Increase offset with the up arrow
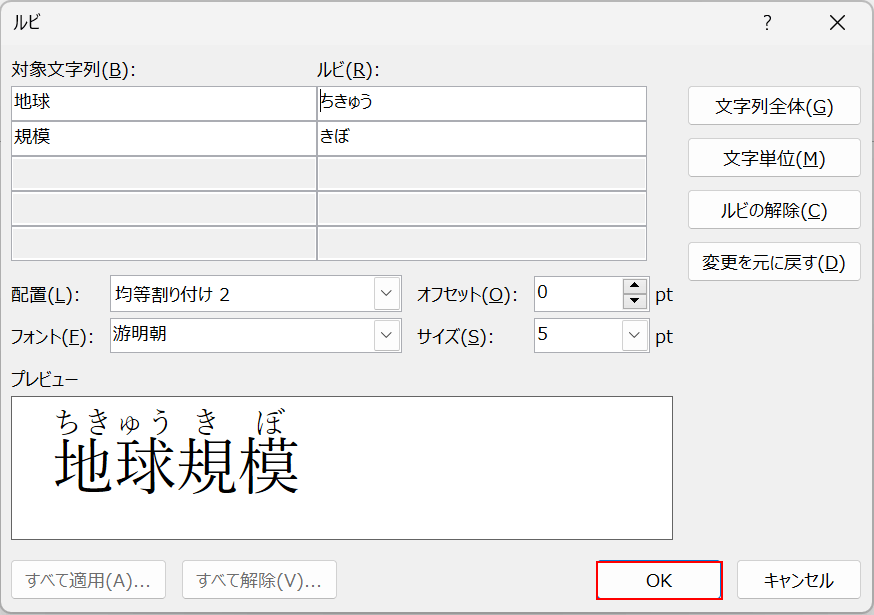This screenshot has height=615, width=874. [635, 287]
